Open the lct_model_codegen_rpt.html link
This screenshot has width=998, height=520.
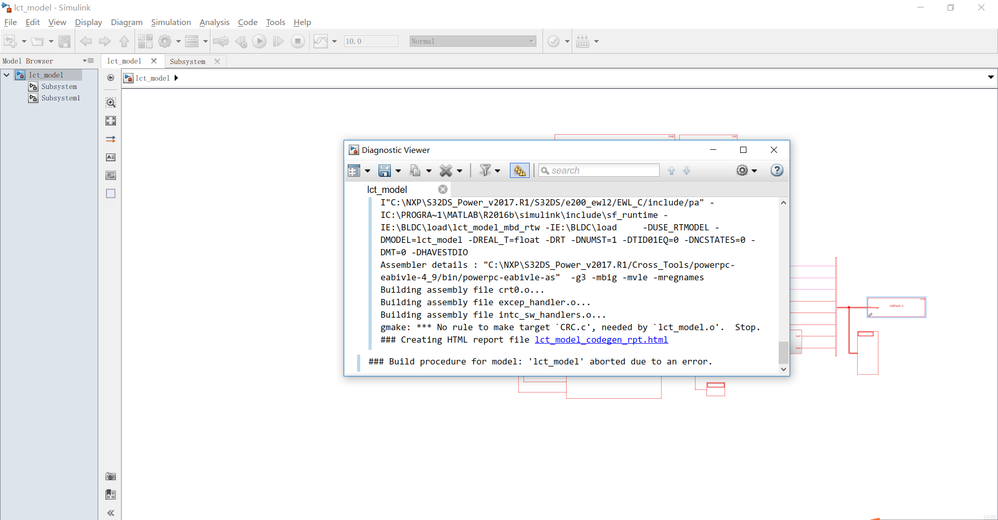pyautogui.click(x=601, y=340)
